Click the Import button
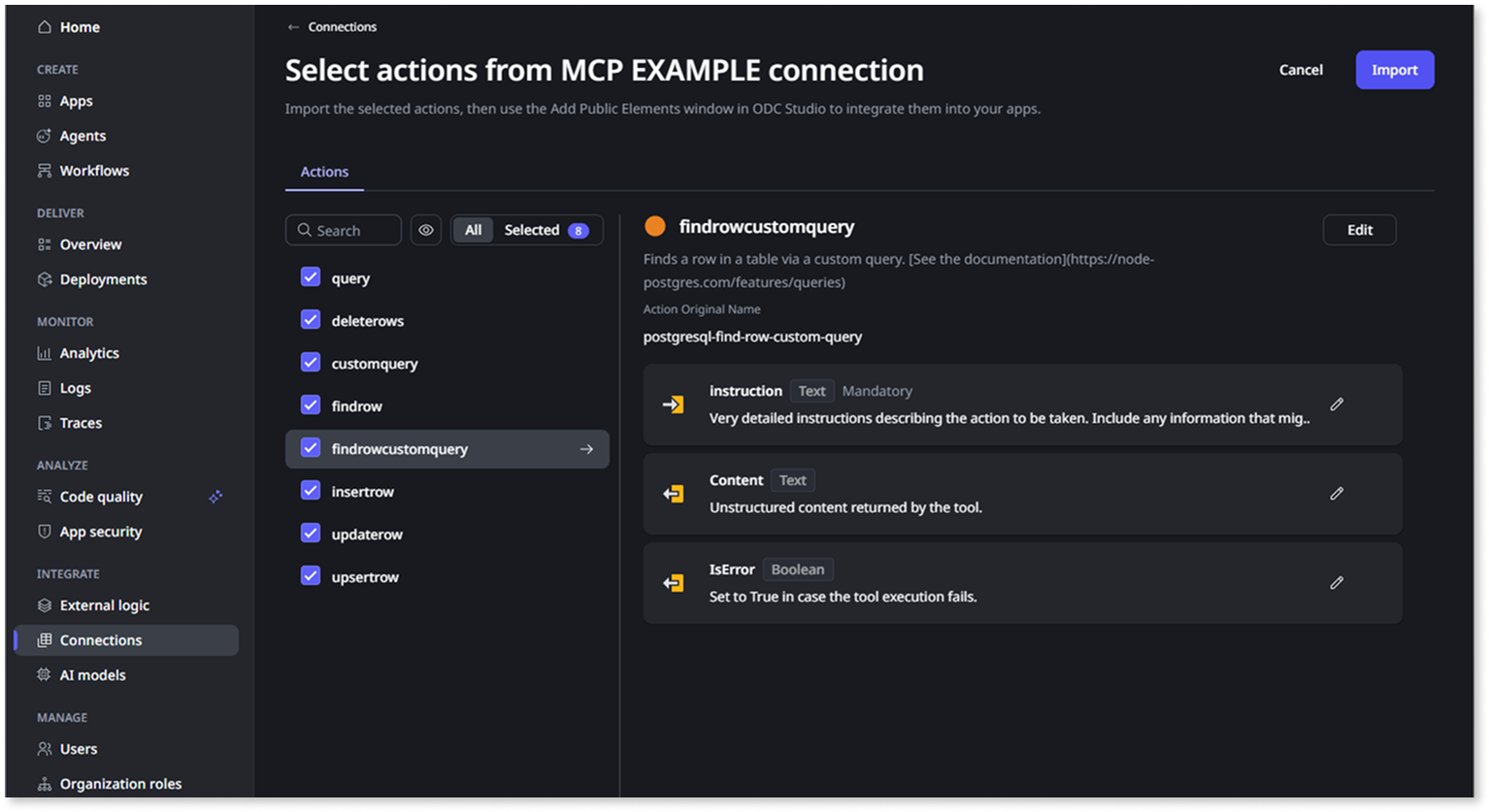1489x812 pixels. (1395, 70)
